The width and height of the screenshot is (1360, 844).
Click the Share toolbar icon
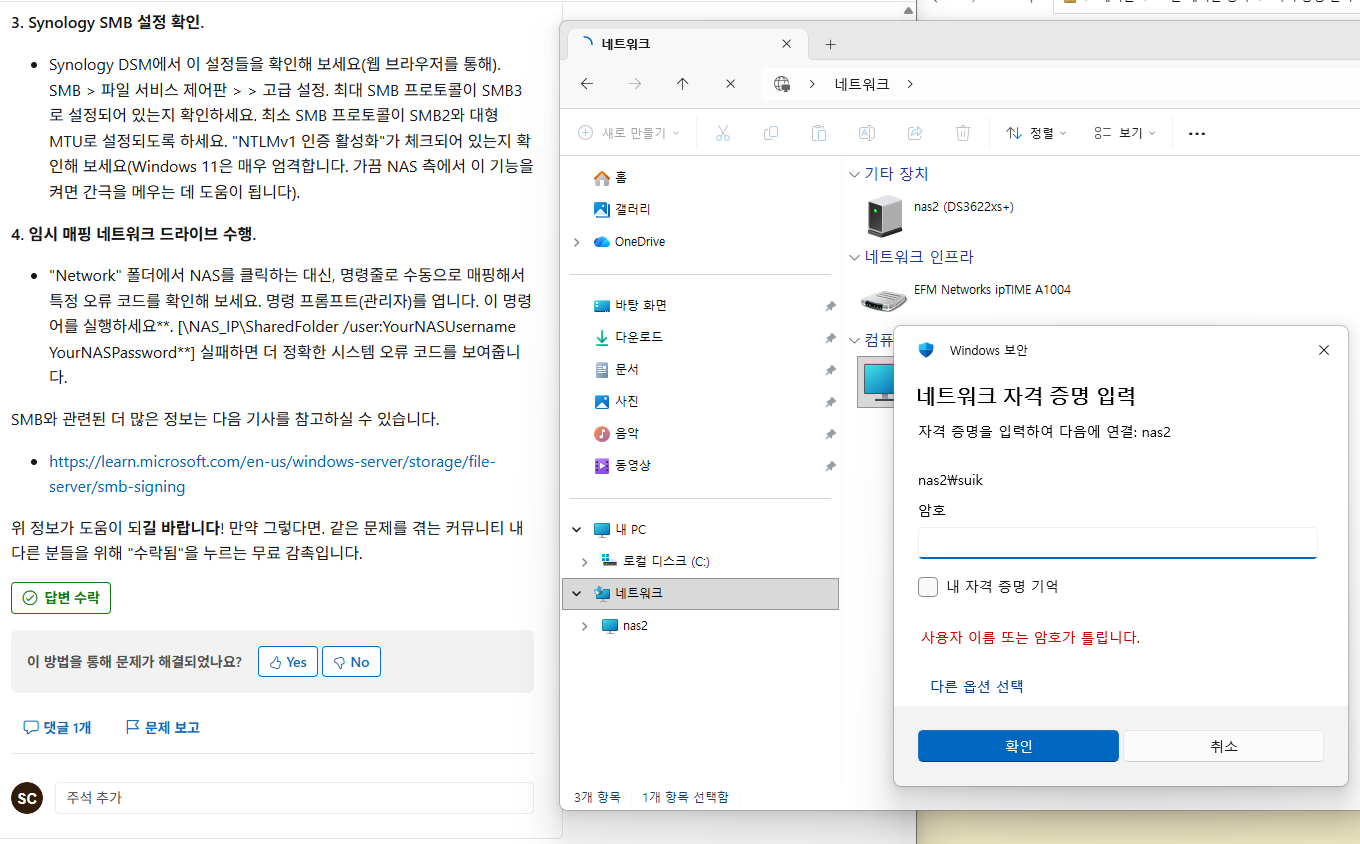(915, 133)
